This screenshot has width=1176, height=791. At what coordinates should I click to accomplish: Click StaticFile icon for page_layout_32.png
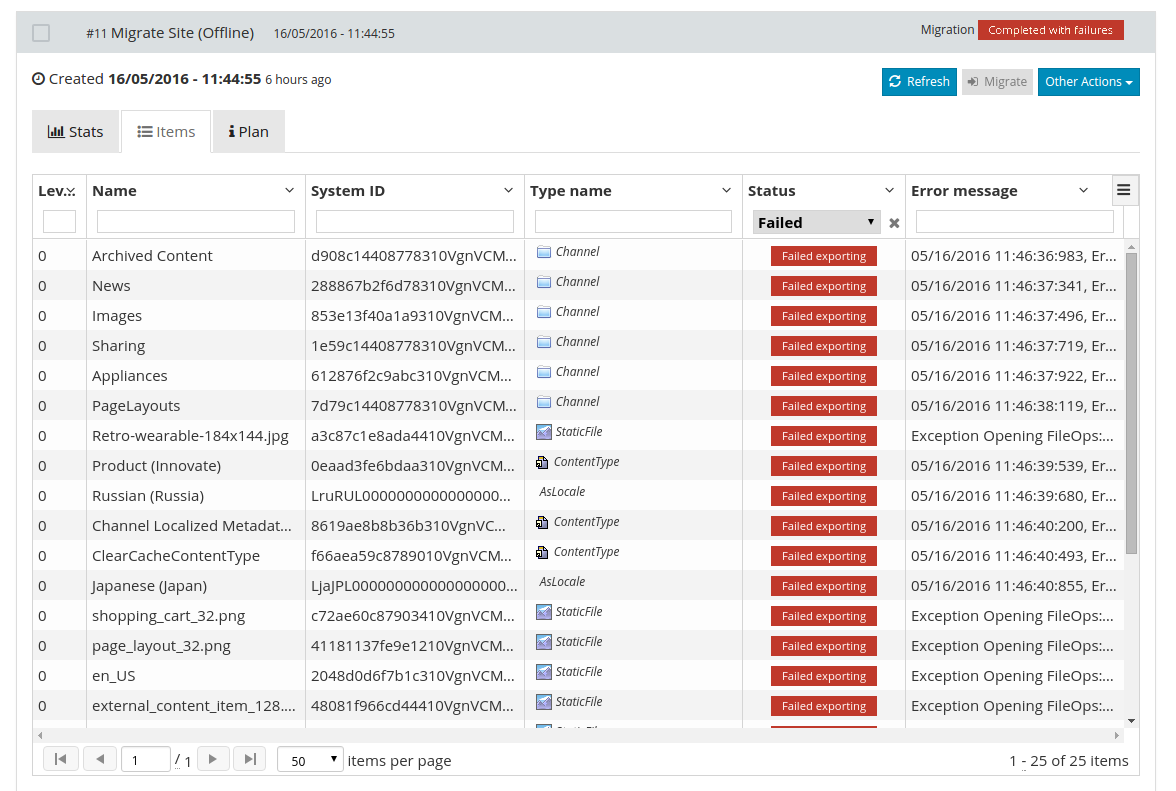544,642
